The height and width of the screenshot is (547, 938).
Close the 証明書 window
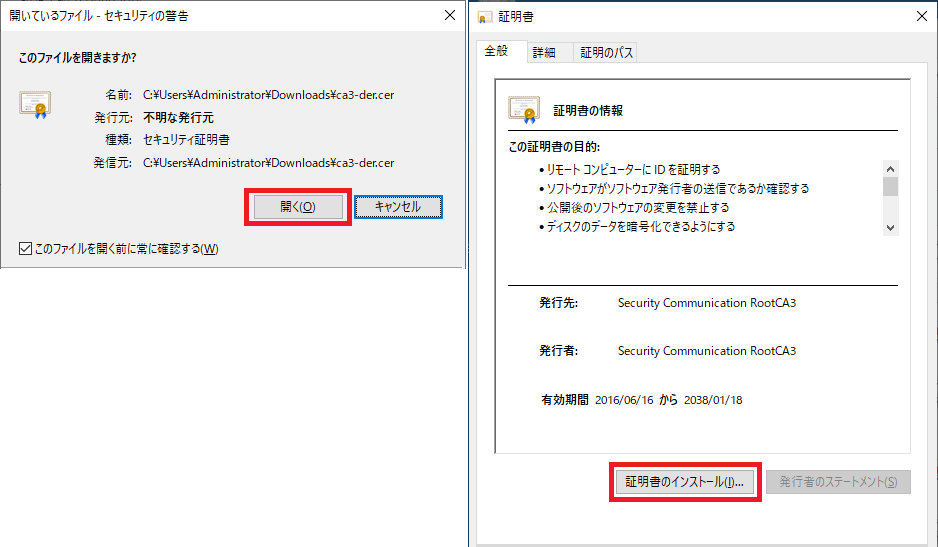920,17
